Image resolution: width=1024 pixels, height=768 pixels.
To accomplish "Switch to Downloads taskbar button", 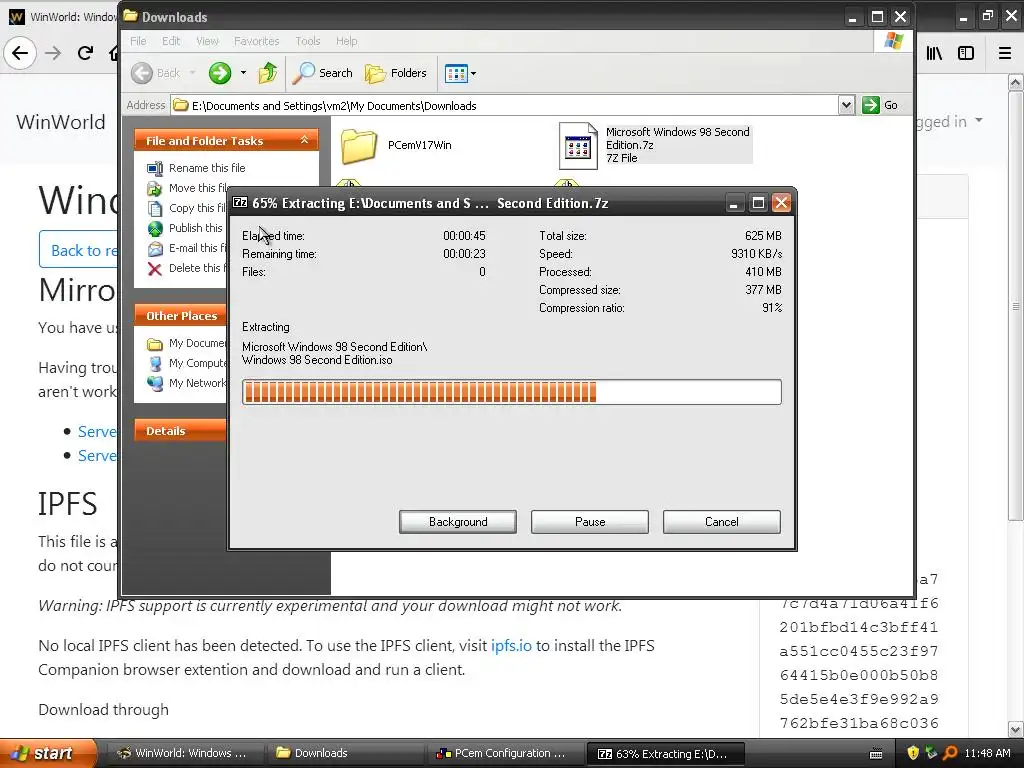I will pyautogui.click(x=346, y=753).
